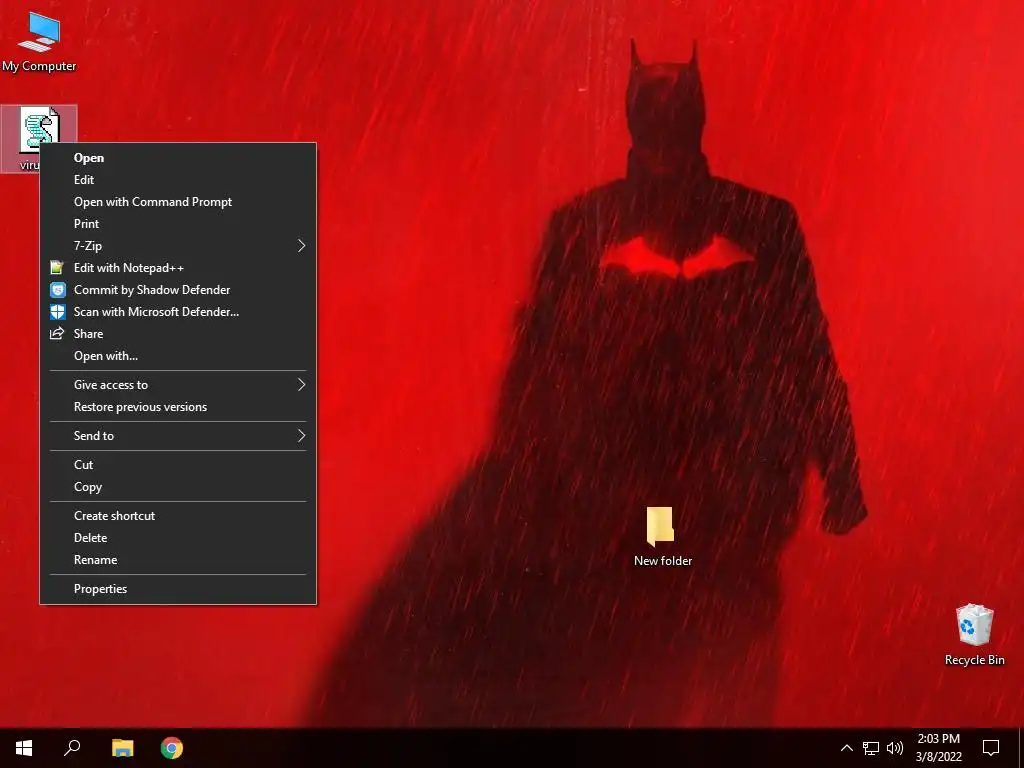Select Edit with Notepad++

coord(178,268)
